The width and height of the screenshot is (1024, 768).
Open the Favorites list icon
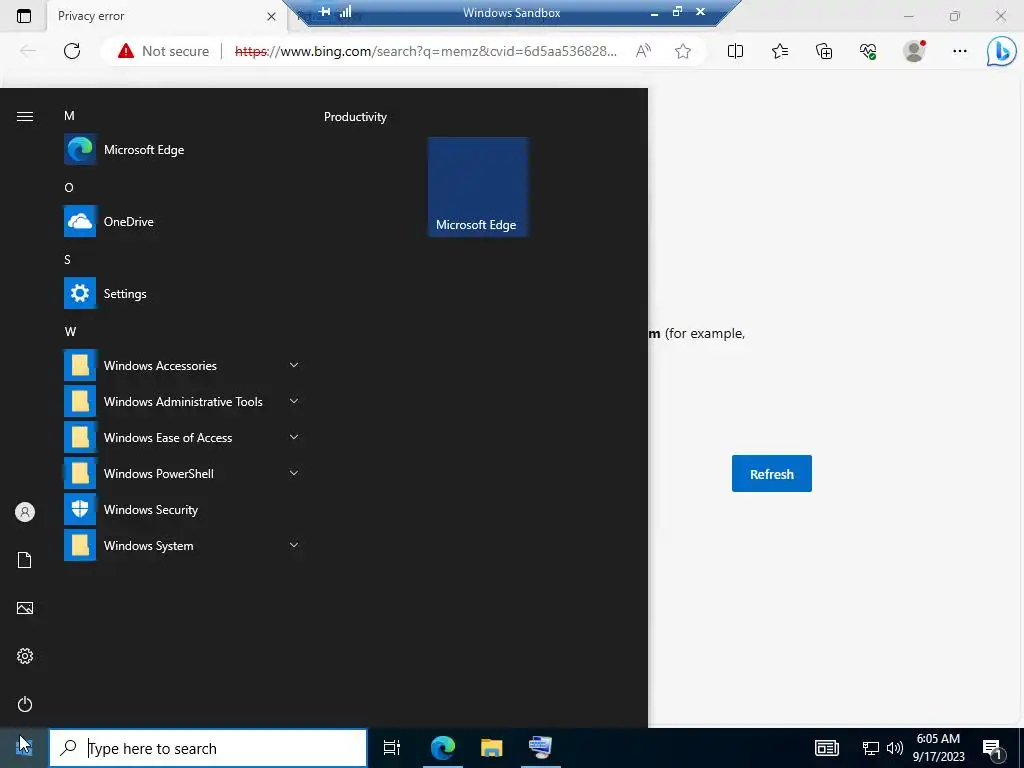click(780, 51)
